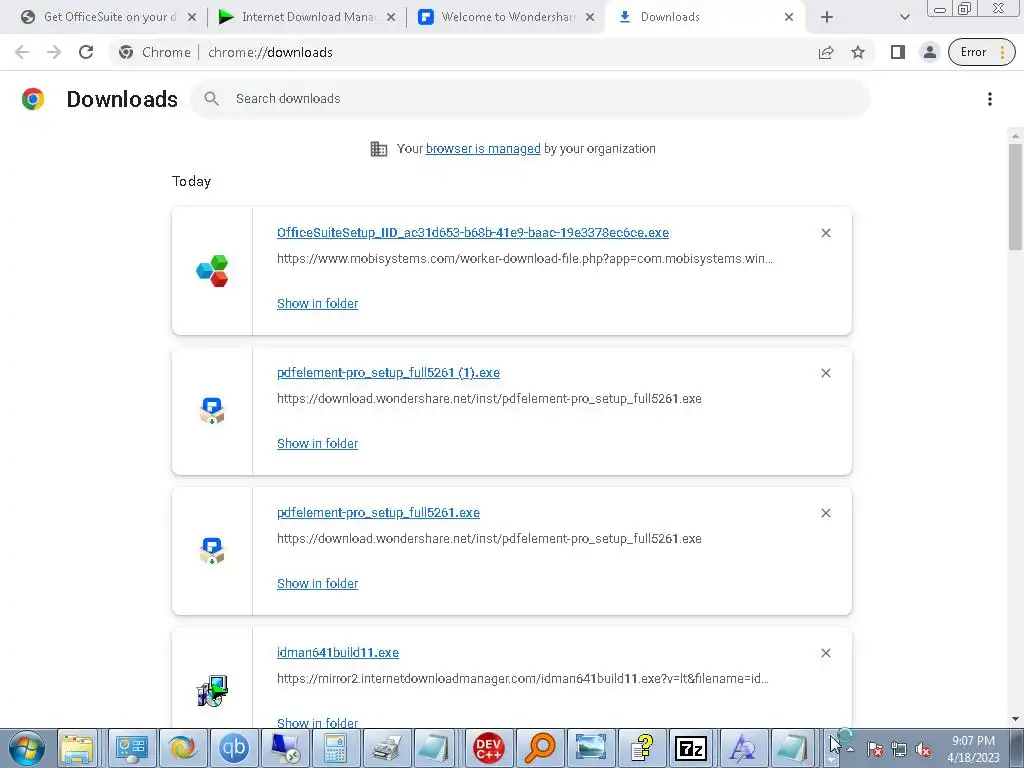Open the downloads page three-dot menu
The image size is (1024, 768).
(x=990, y=99)
